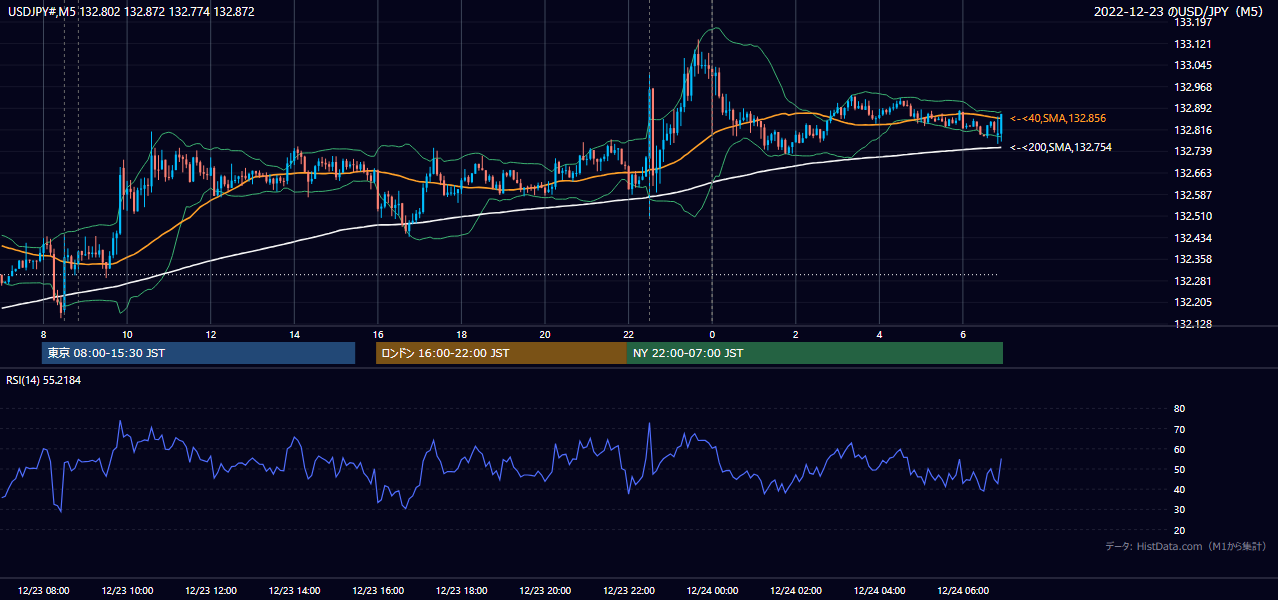Click the bottom date label 12/24 00:00

click(712, 591)
